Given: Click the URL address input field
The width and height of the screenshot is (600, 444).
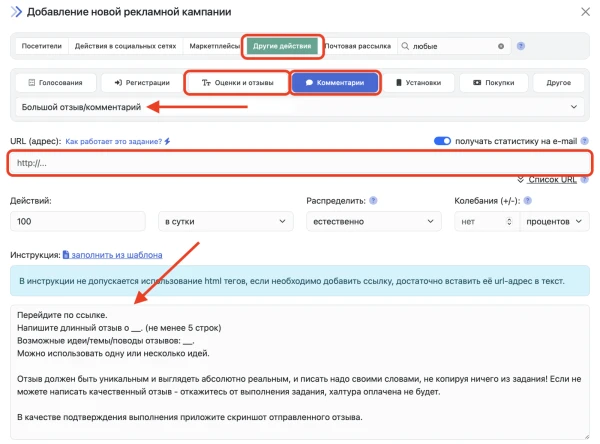Looking at the screenshot, I should point(298,162).
